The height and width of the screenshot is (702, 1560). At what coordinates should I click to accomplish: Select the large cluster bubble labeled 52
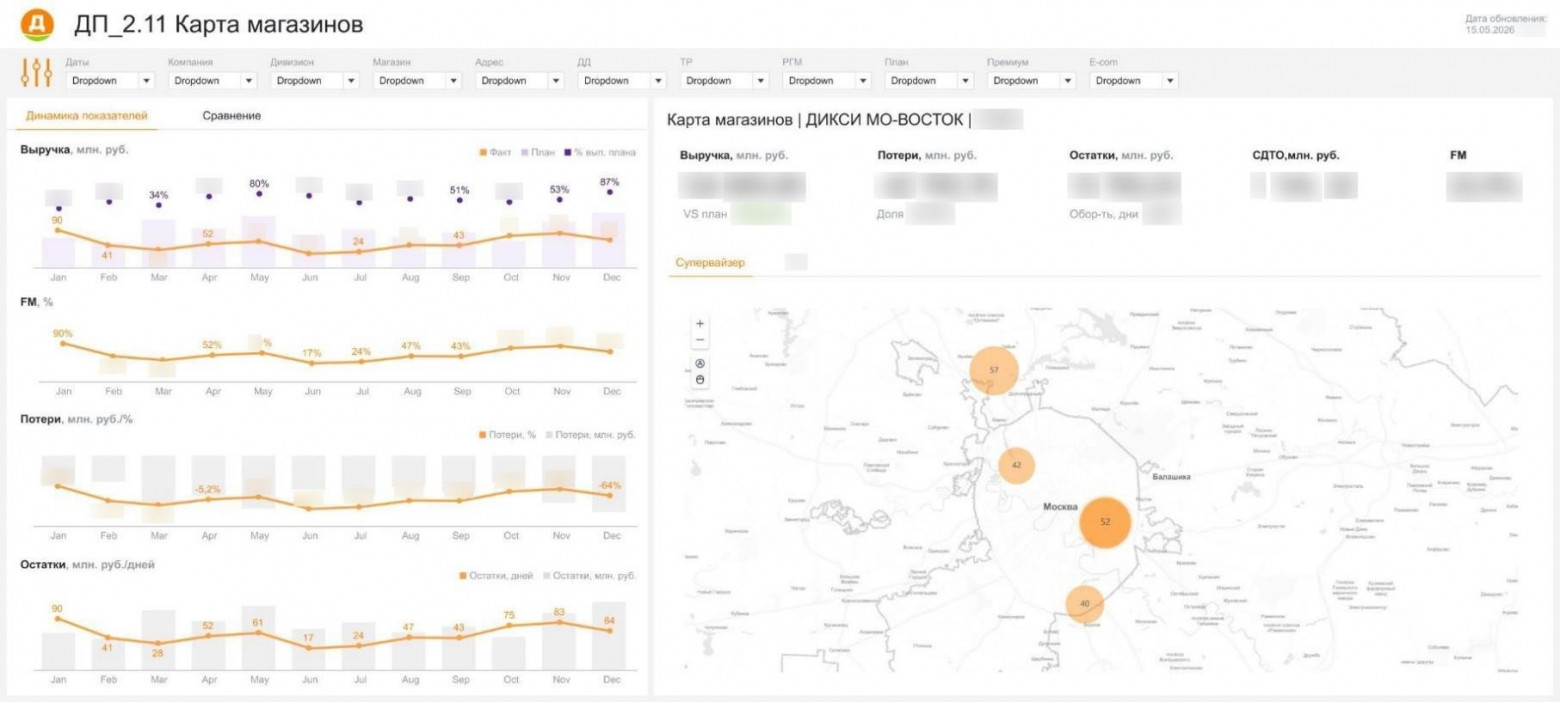(1105, 522)
